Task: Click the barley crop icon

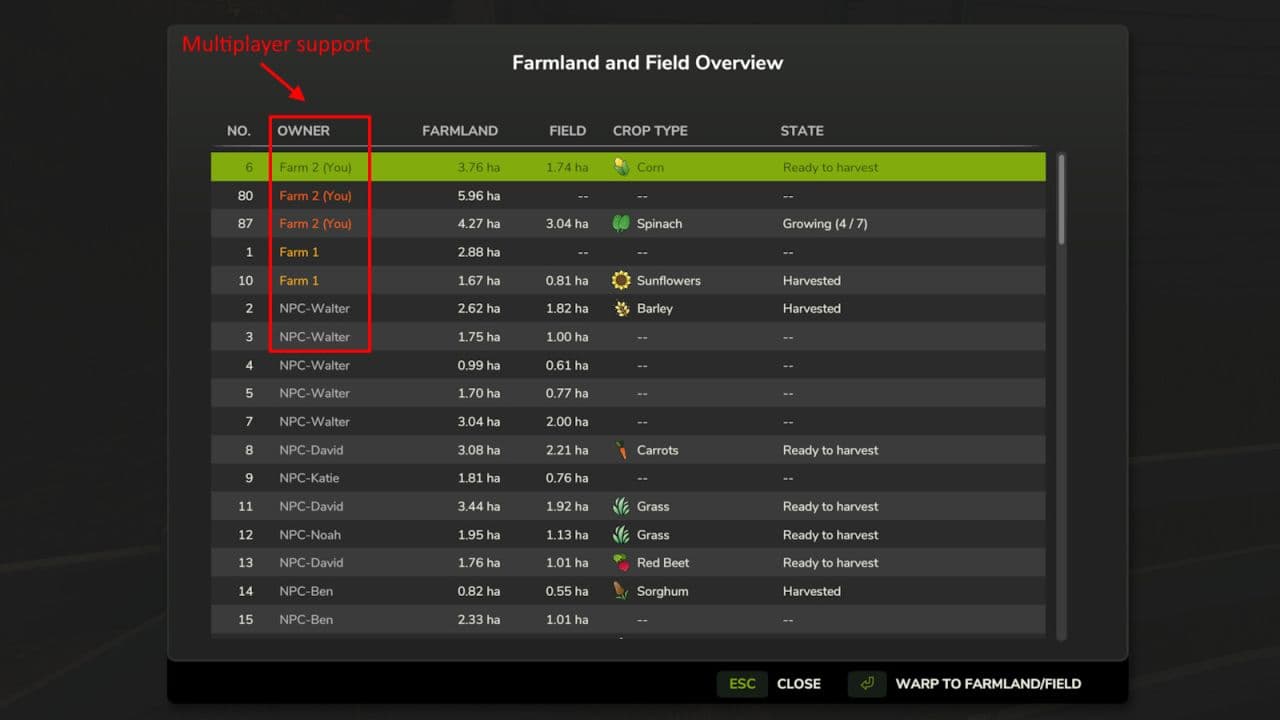Action: [621, 309]
